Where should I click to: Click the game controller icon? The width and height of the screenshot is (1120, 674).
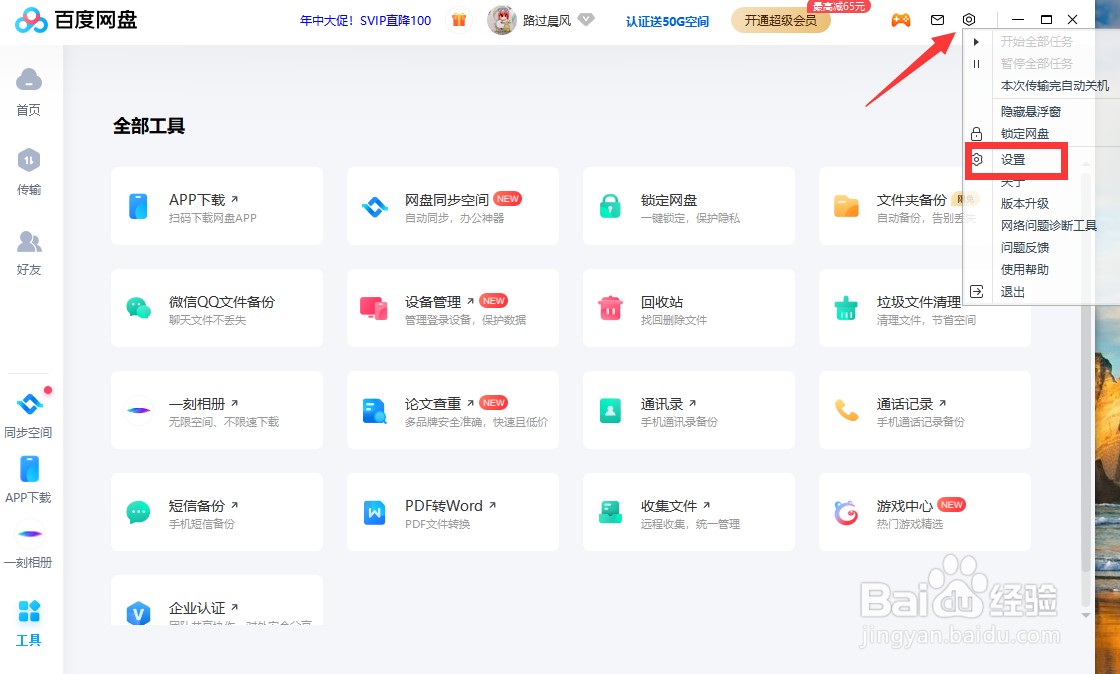pos(901,20)
